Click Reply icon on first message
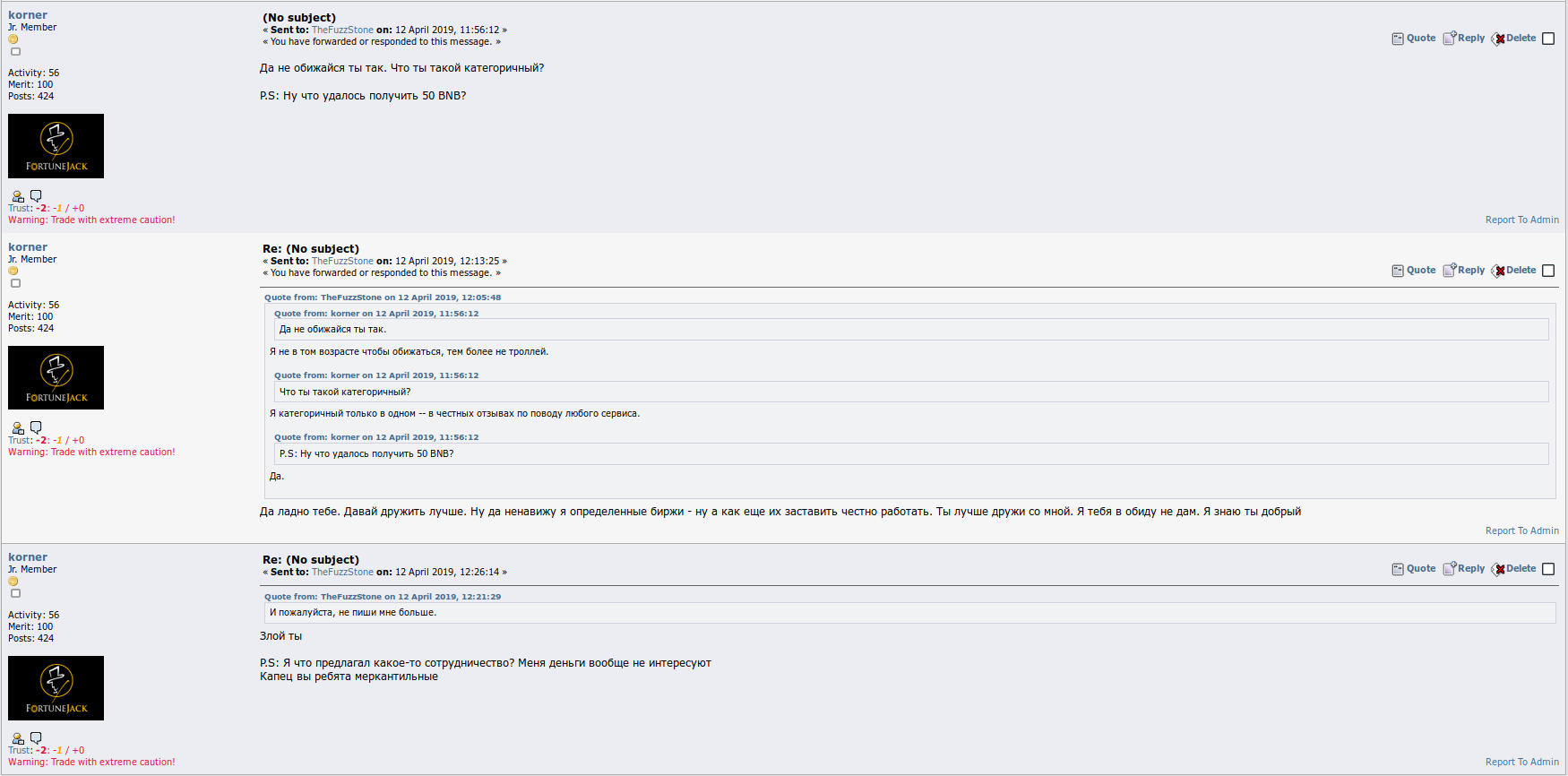This screenshot has width=1568, height=776. 1450,39
